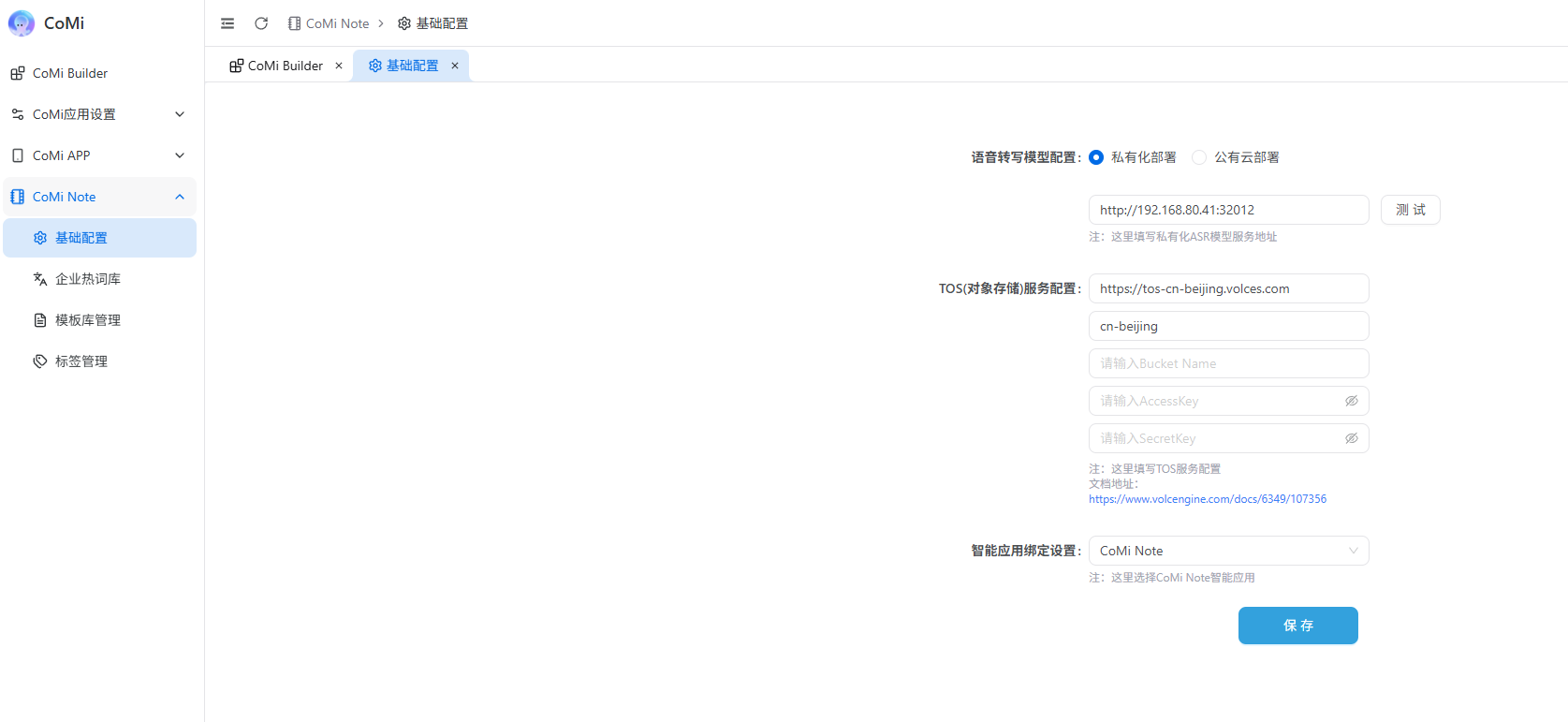
Task: Click the CoMi Note breadcrumb text
Action: point(338,23)
